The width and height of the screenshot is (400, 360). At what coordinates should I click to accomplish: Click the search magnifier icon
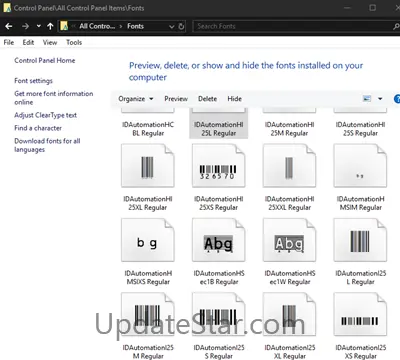pos(396,26)
